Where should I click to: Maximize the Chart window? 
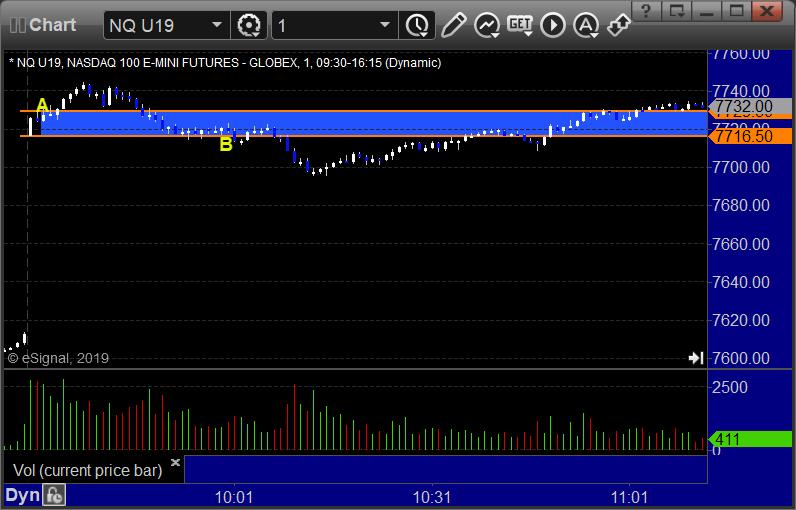737,11
